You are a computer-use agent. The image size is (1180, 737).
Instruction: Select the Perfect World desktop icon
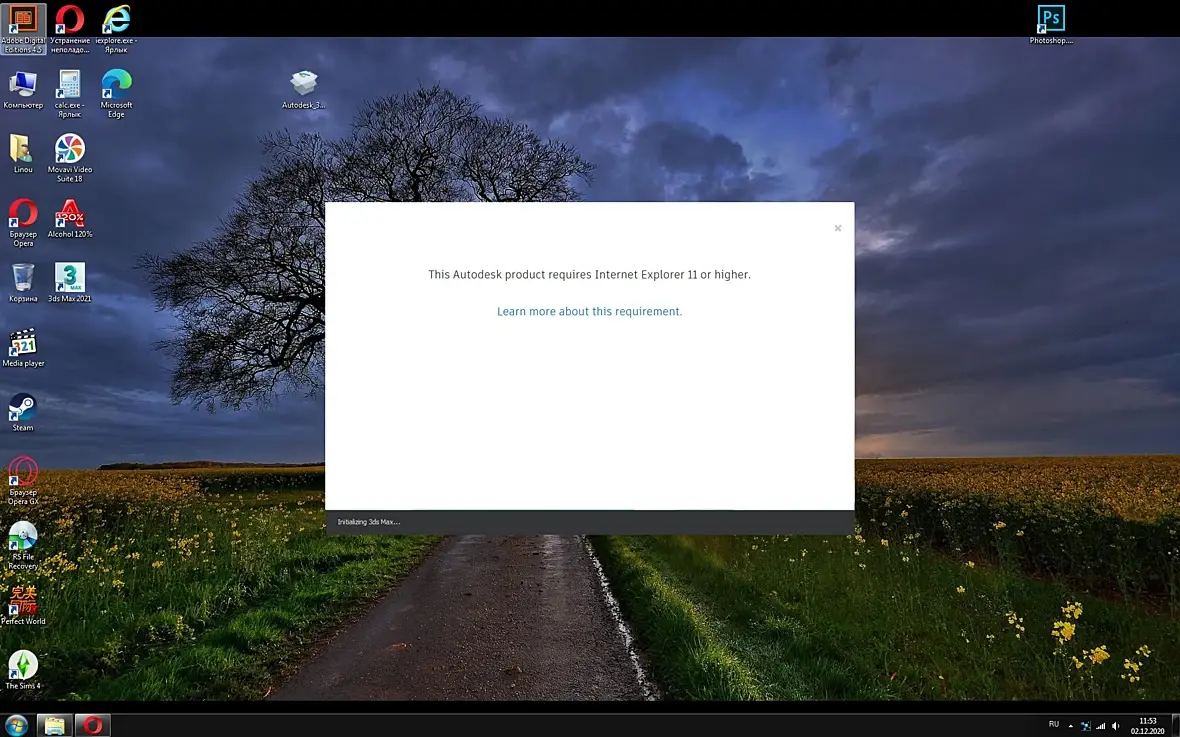click(23, 605)
